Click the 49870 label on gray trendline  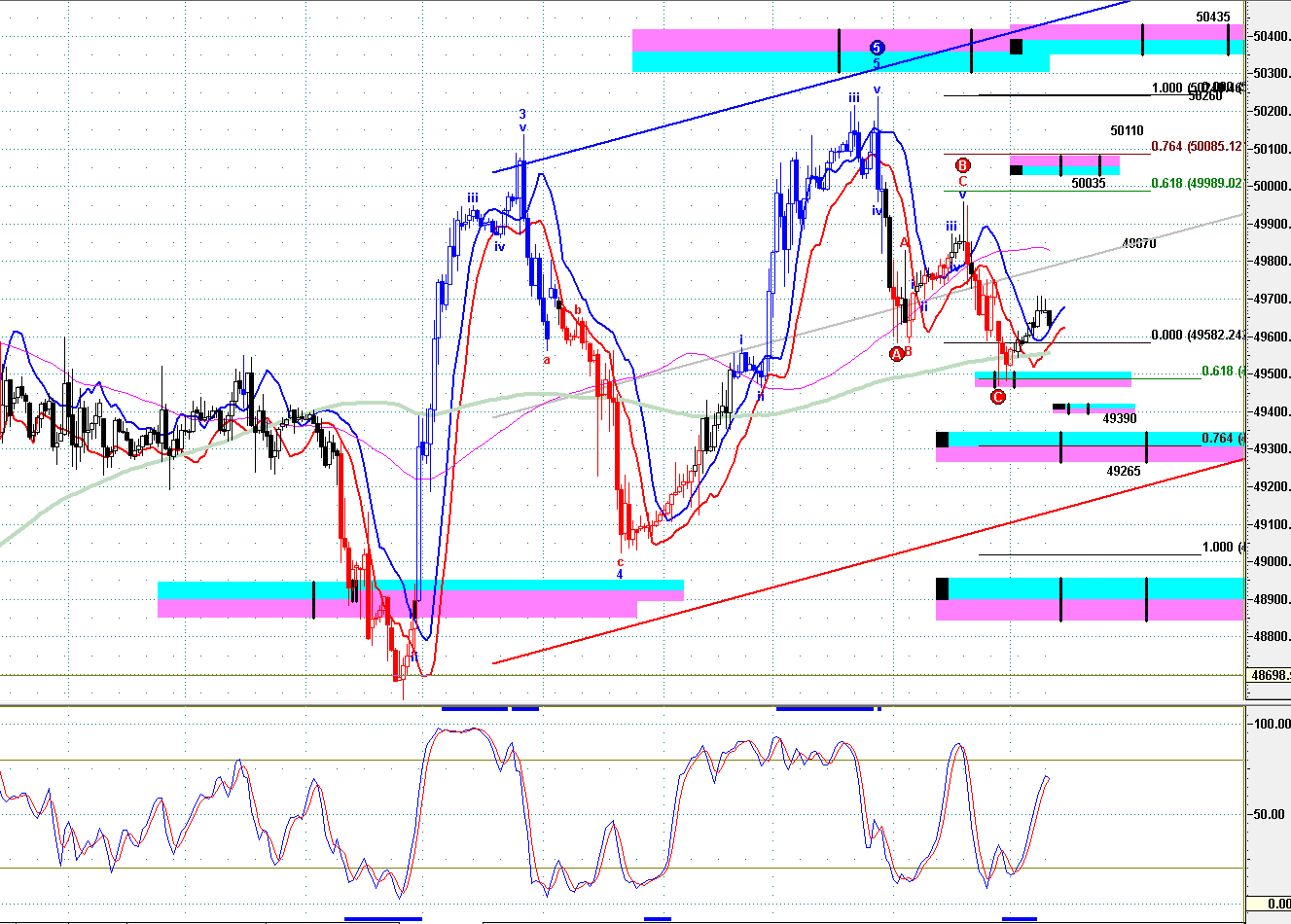coord(1139,243)
